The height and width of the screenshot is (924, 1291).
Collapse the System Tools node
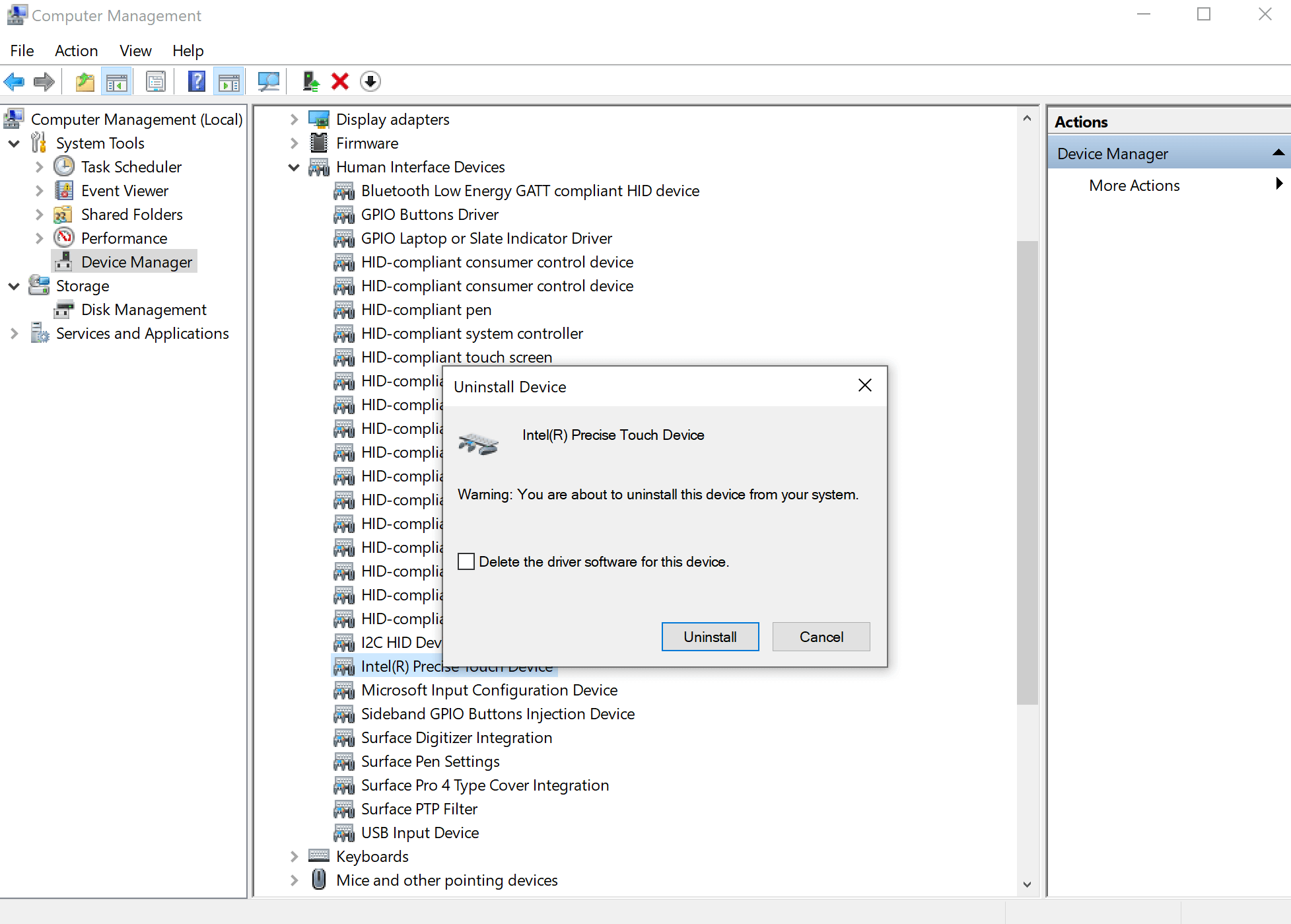14,143
